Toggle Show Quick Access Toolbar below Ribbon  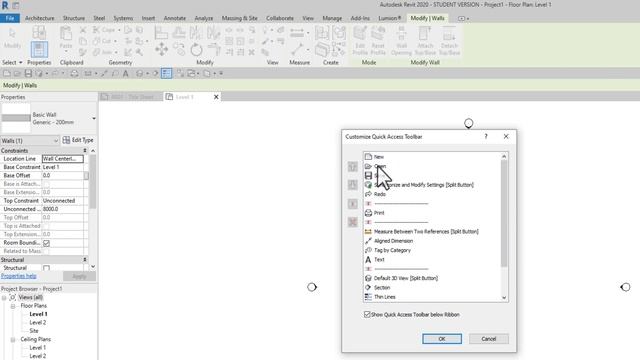pyautogui.click(x=367, y=314)
